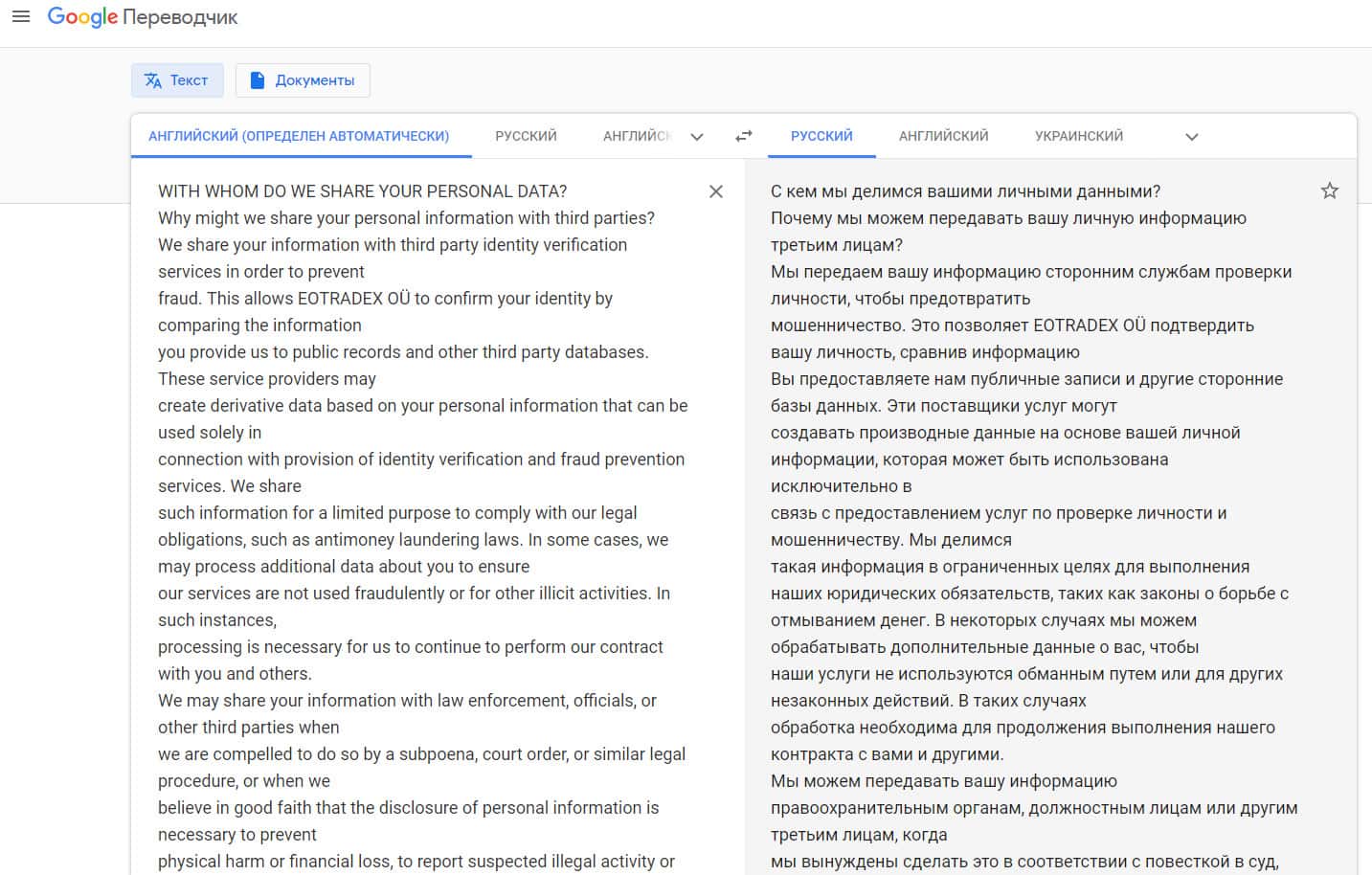Expand the target language list chevron

pos(1192,137)
